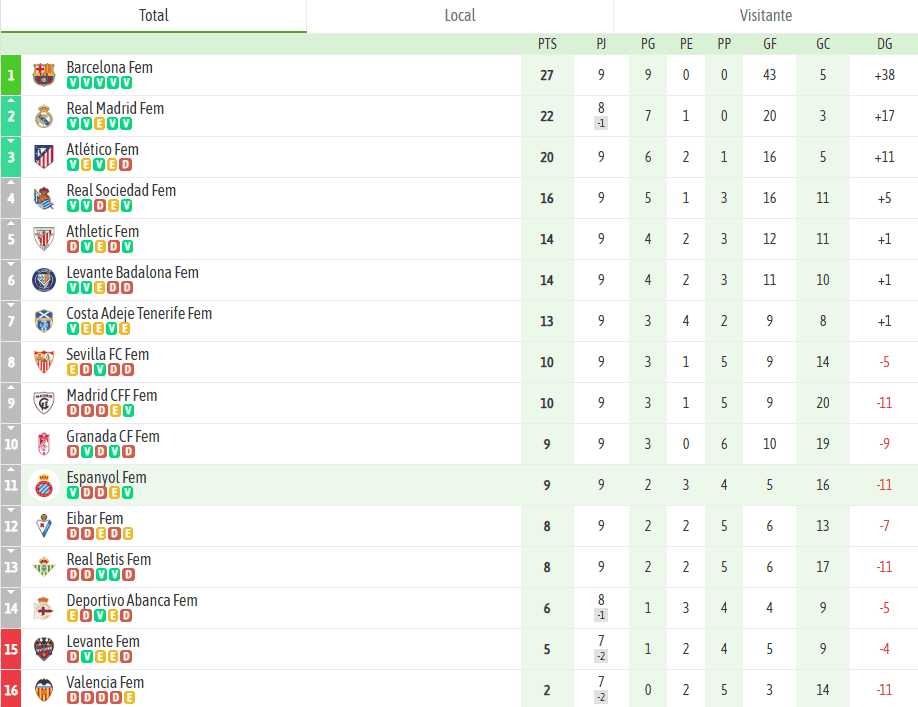Click the Real Sociedad Fem crest
This screenshot has width=918, height=707.
pyautogui.click(x=44, y=198)
